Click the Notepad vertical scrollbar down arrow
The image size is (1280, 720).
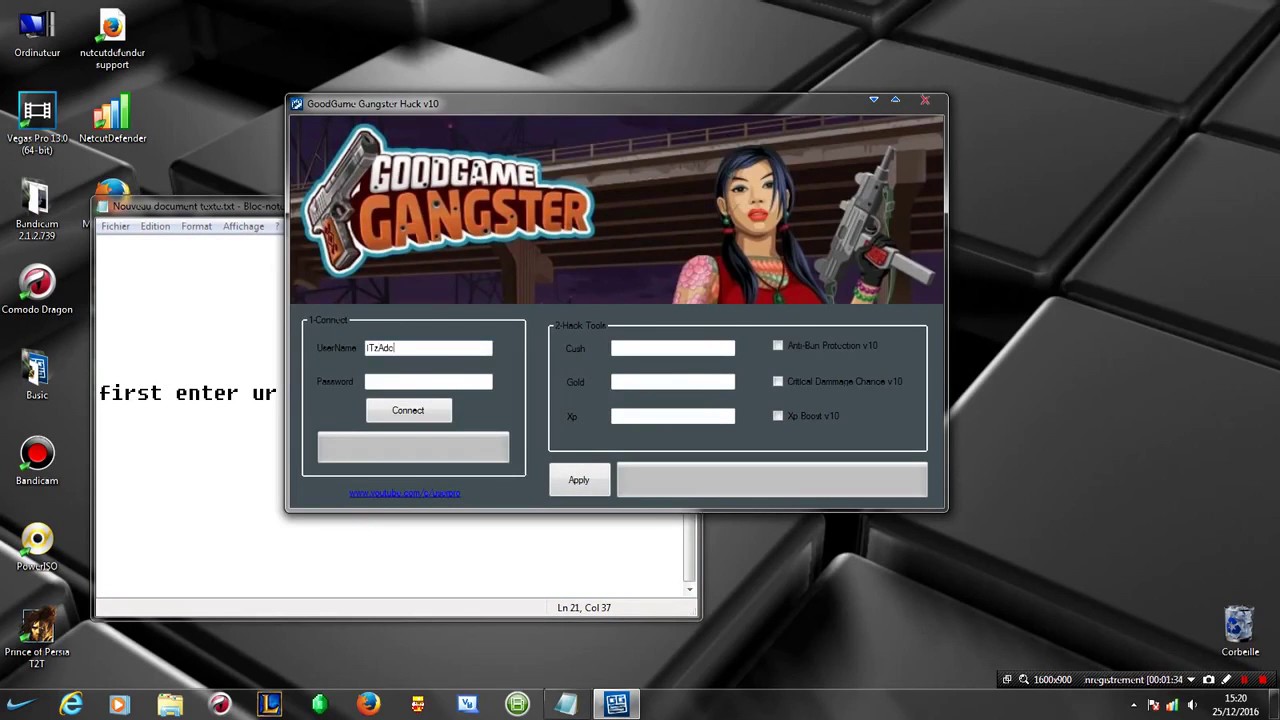click(x=689, y=589)
